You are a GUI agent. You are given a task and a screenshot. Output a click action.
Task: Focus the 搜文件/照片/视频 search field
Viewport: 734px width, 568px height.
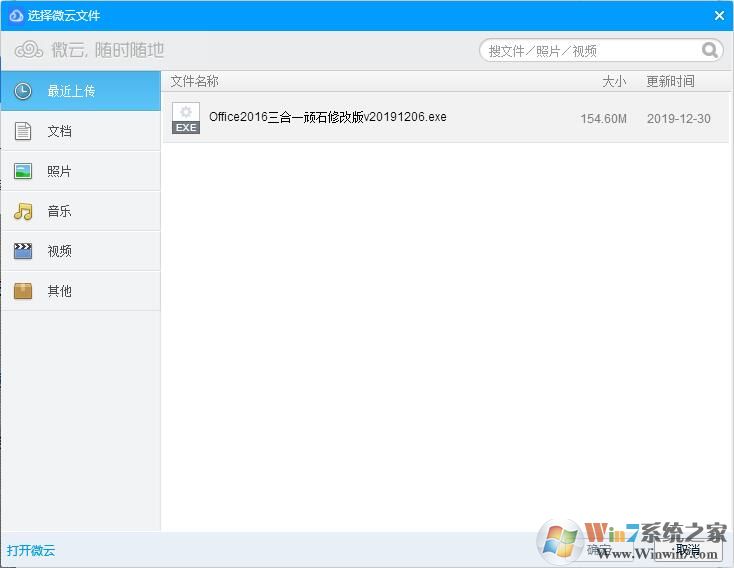pyautogui.click(x=602, y=50)
